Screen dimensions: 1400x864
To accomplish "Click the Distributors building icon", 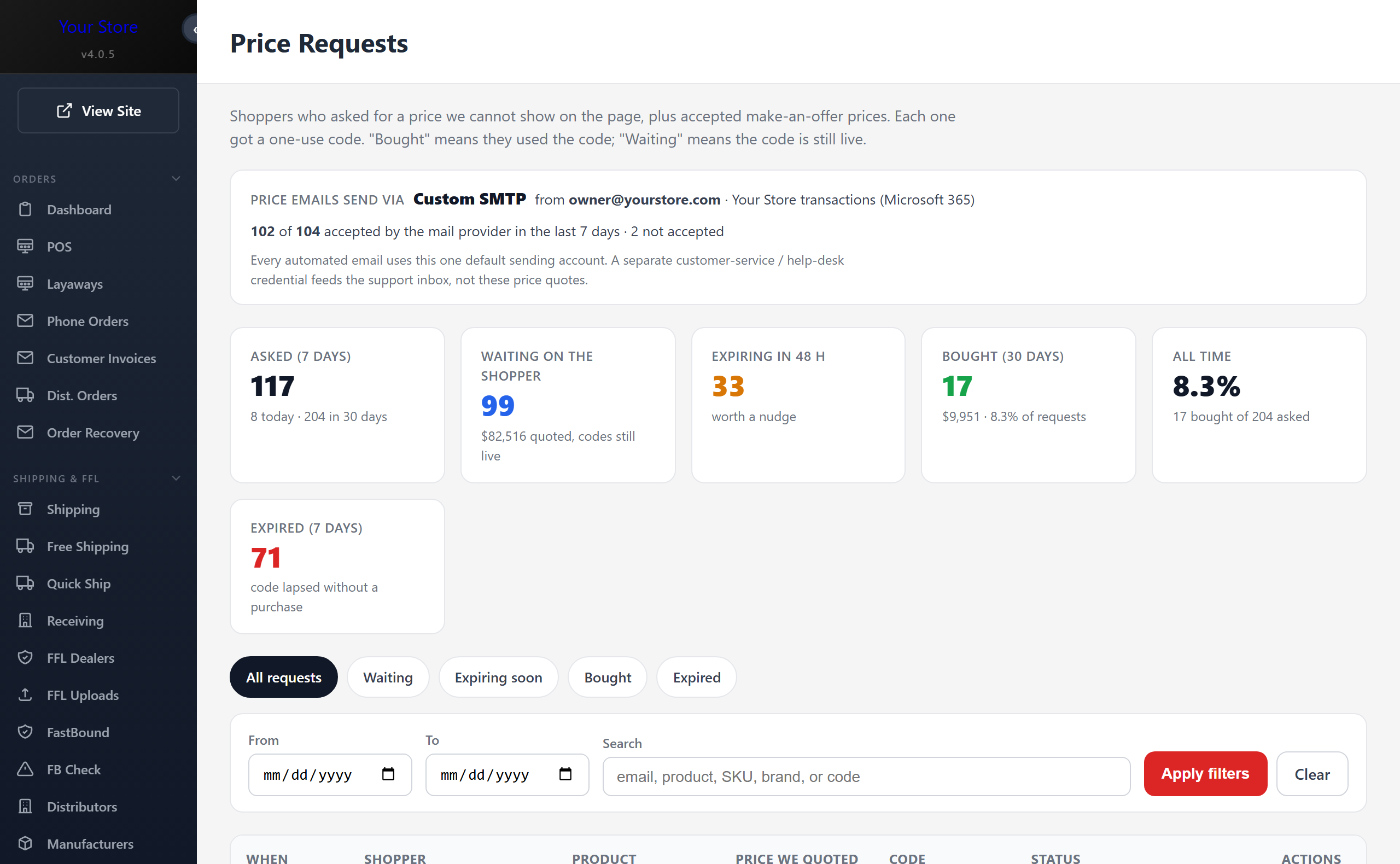I will pos(25,806).
